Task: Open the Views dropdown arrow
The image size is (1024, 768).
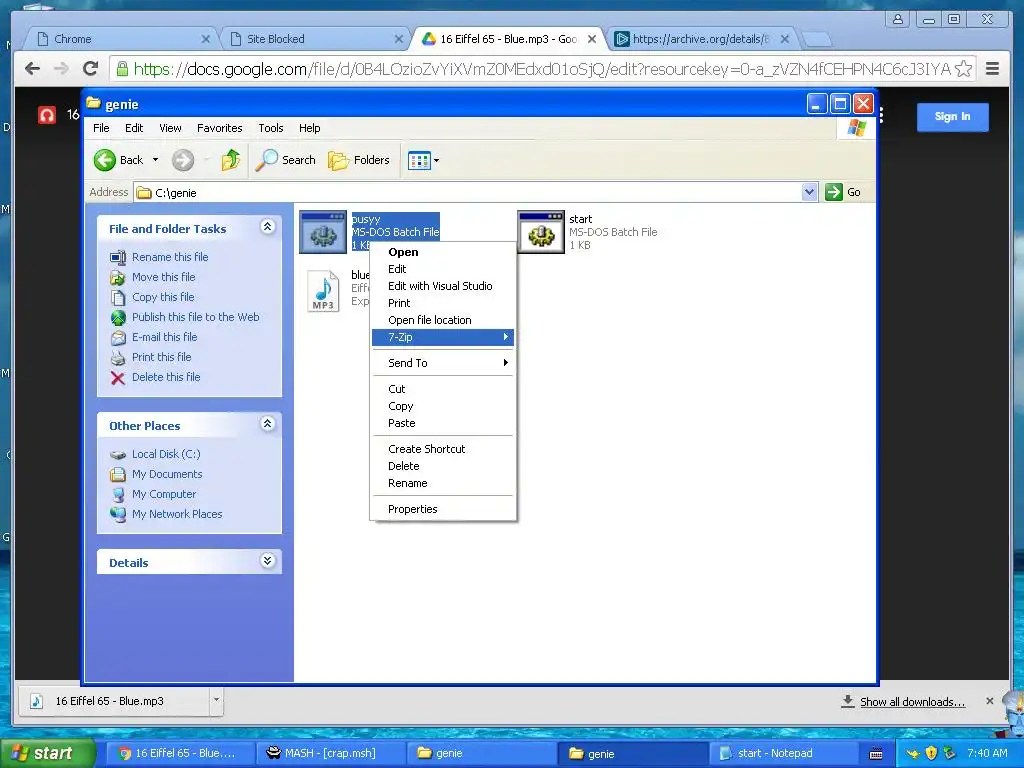Action: coord(436,160)
